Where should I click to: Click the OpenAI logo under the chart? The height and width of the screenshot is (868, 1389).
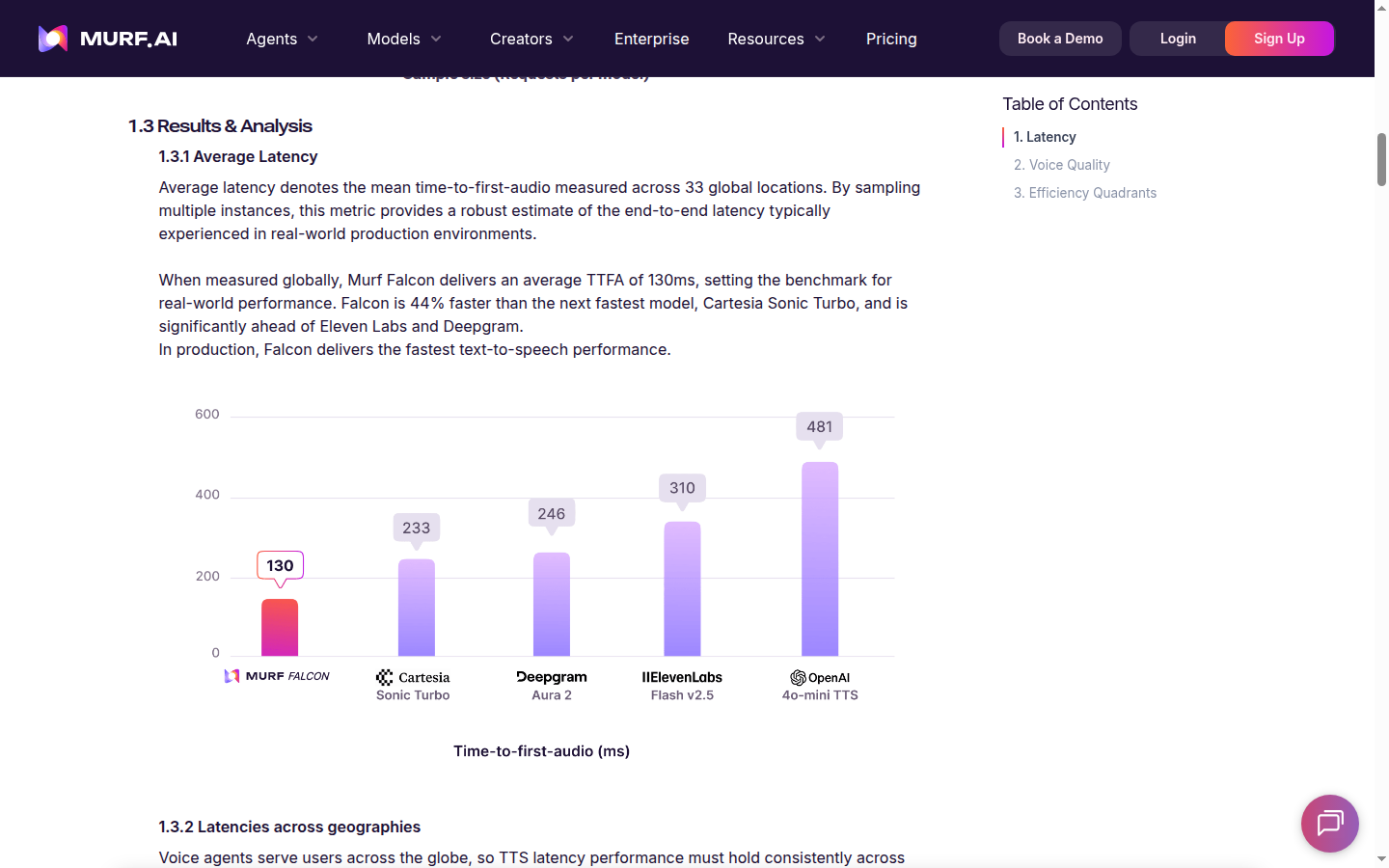coord(820,677)
